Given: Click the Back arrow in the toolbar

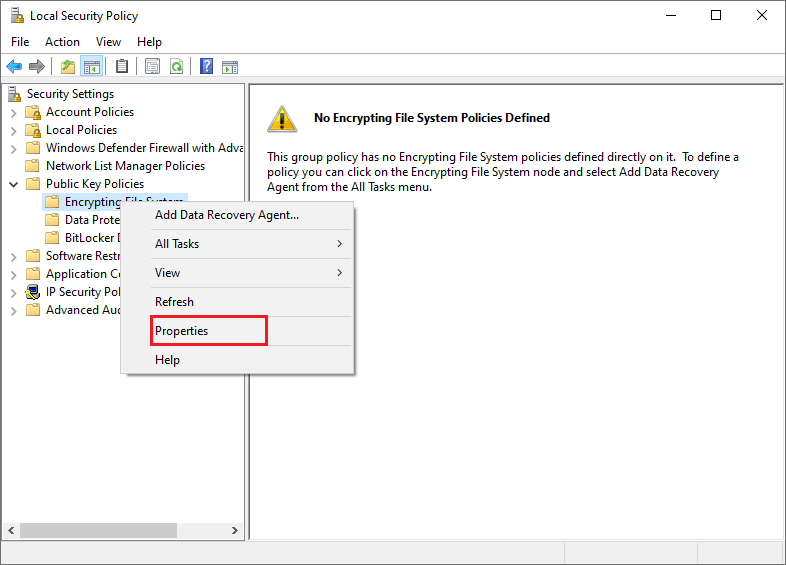Looking at the screenshot, I should point(14,67).
